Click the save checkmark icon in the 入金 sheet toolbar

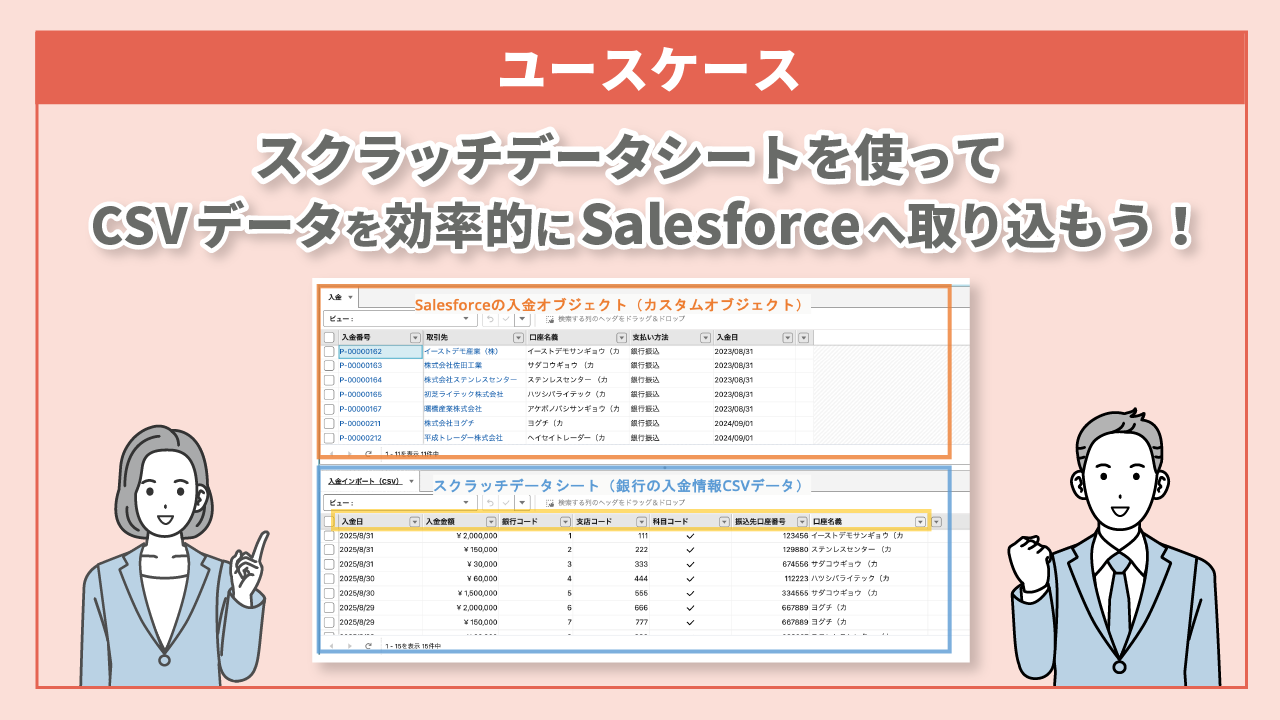[x=507, y=318]
